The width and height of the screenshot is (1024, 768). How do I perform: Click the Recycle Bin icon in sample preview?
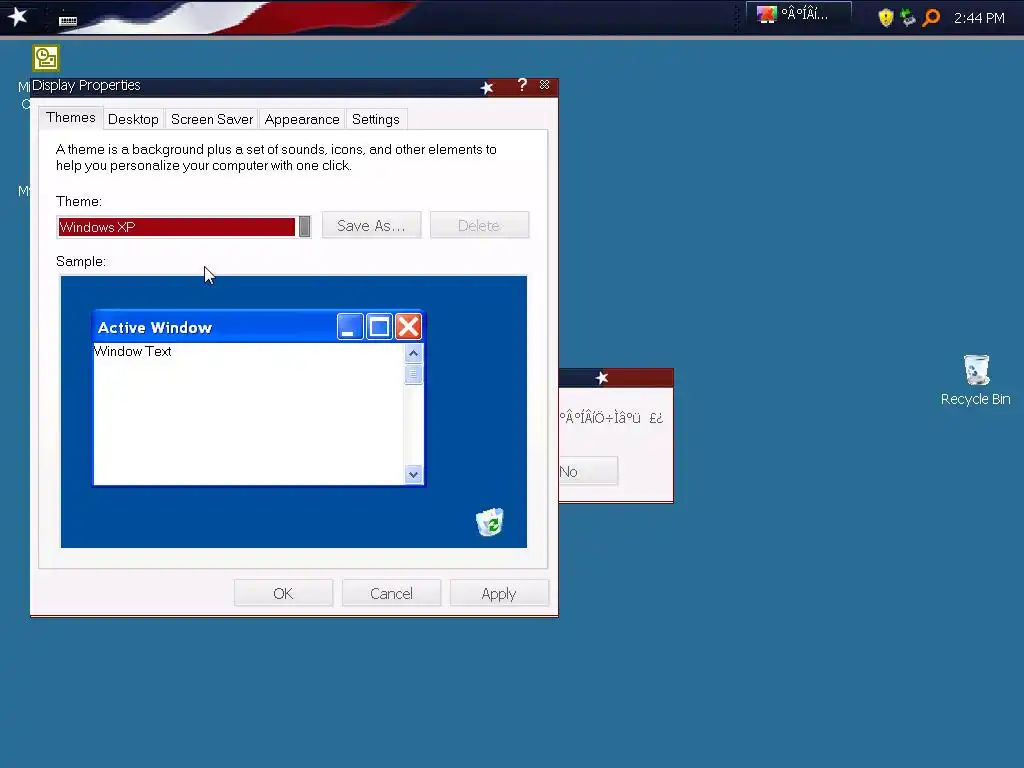490,522
